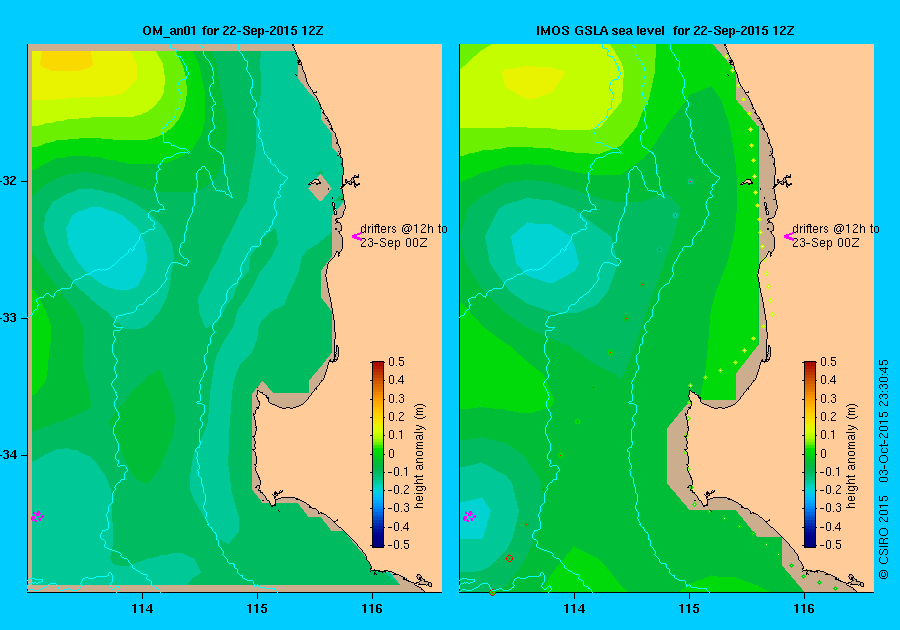
Task: Click the OM_an01 22-Sep-2015 12Z title
Action: coord(232,31)
